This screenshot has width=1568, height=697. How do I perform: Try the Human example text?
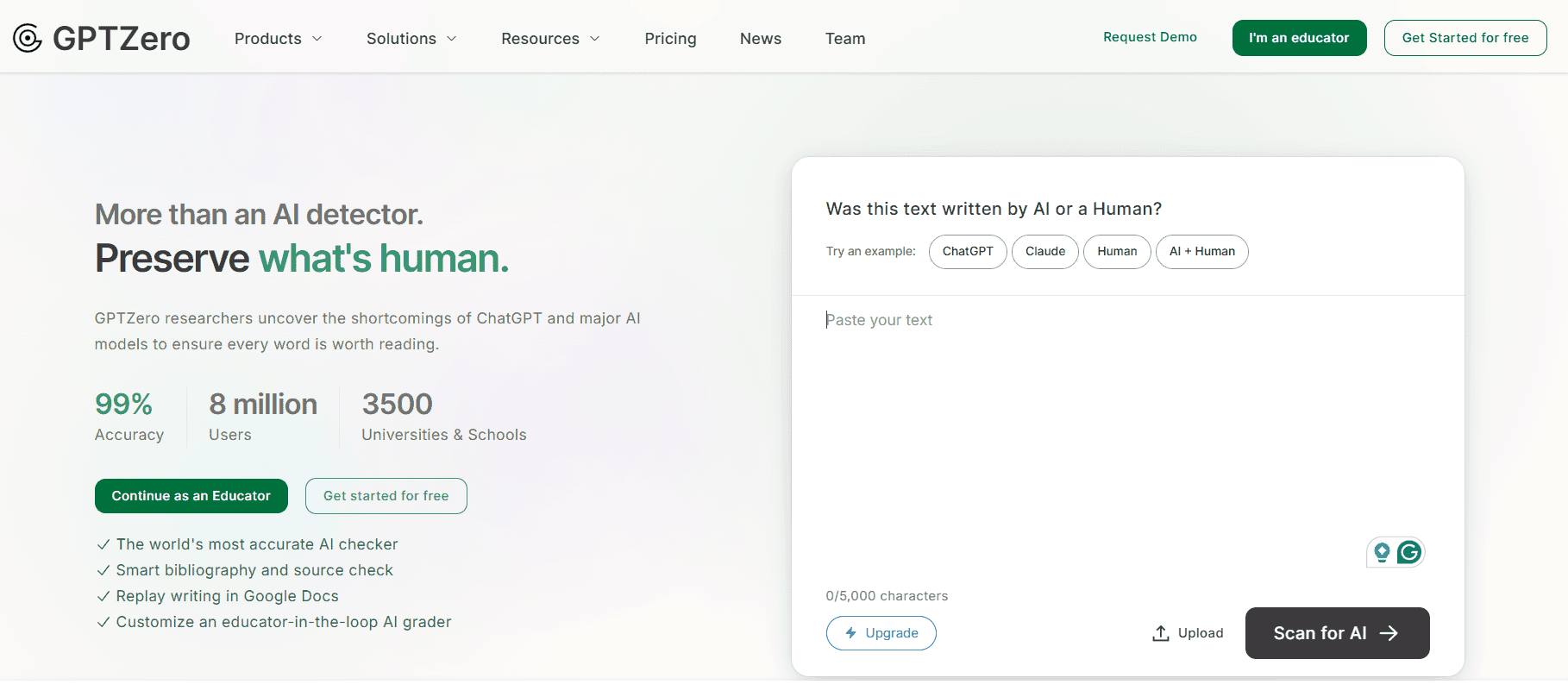coord(1117,252)
